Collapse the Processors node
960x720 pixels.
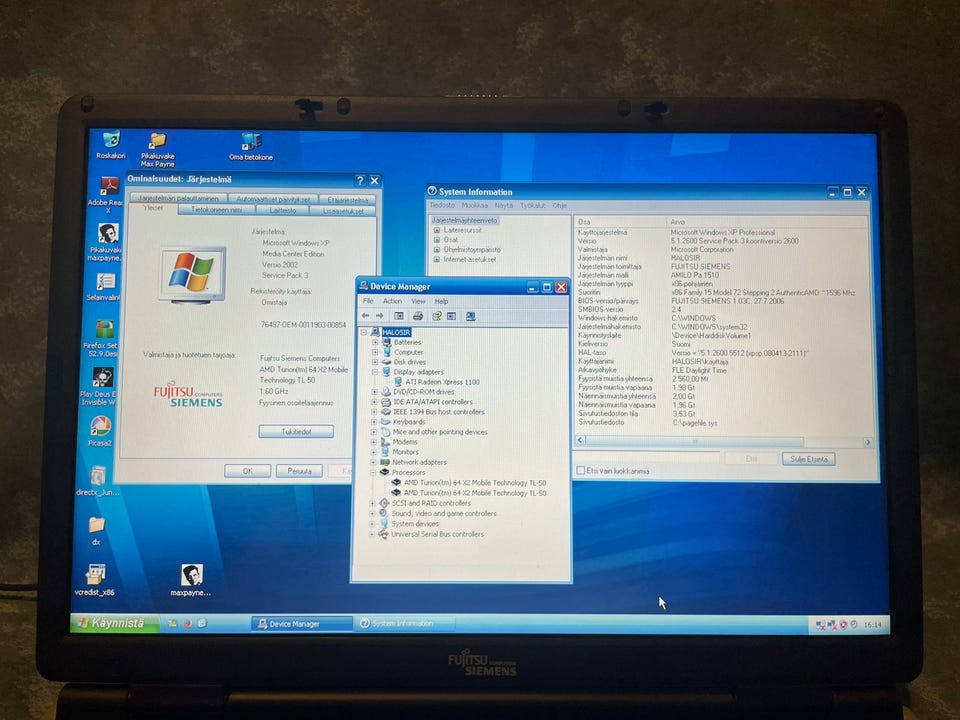pyautogui.click(x=373, y=473)
